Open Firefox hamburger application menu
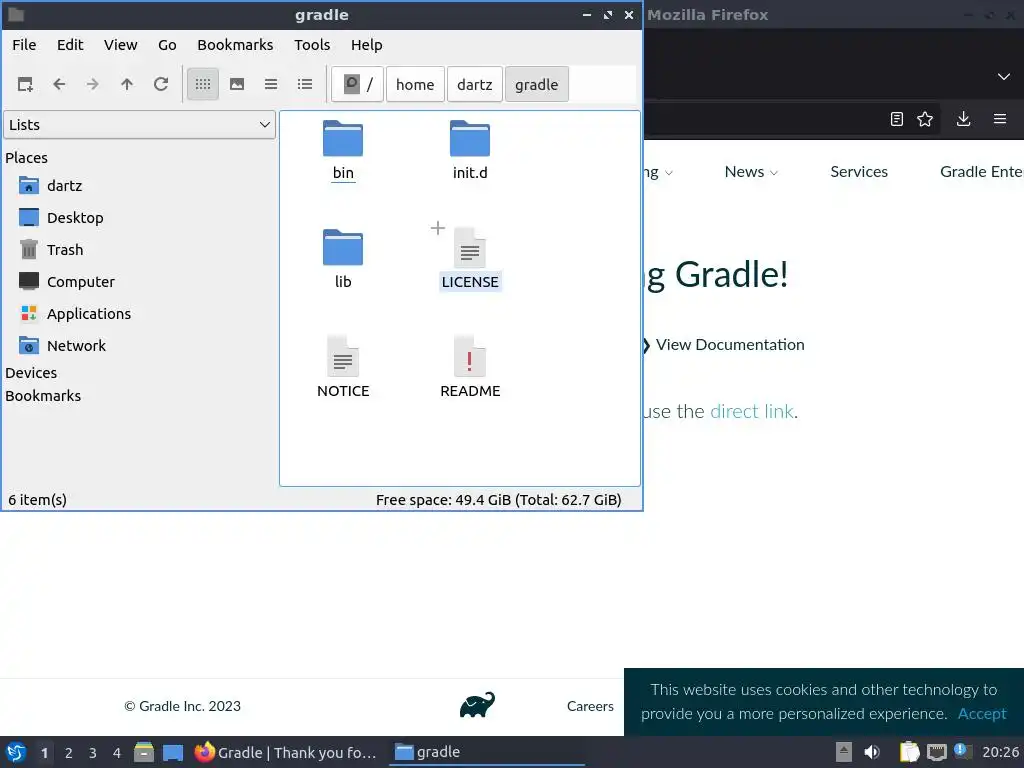 (x=1000, y=119)
